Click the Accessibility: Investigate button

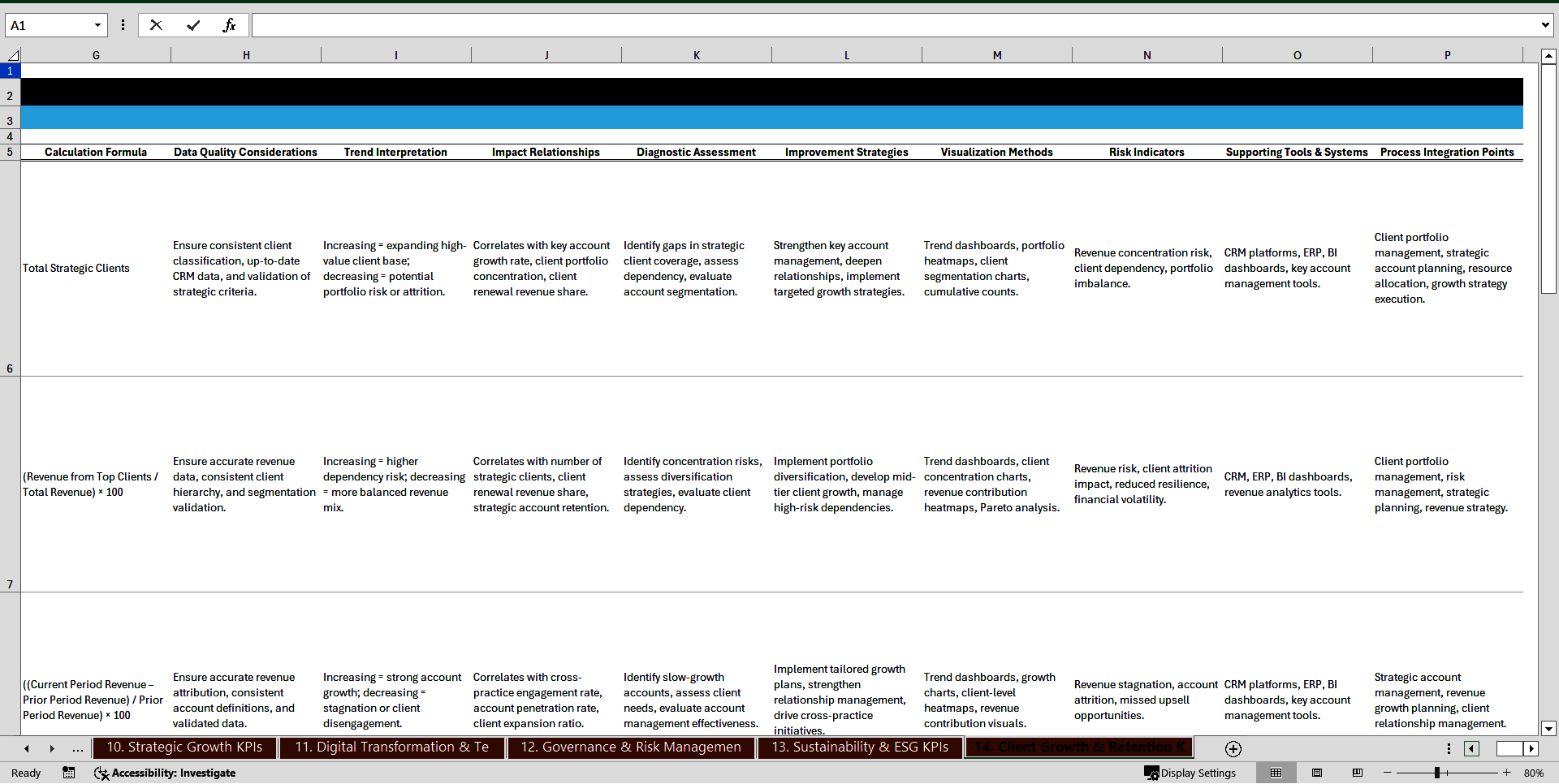(165, 773)
